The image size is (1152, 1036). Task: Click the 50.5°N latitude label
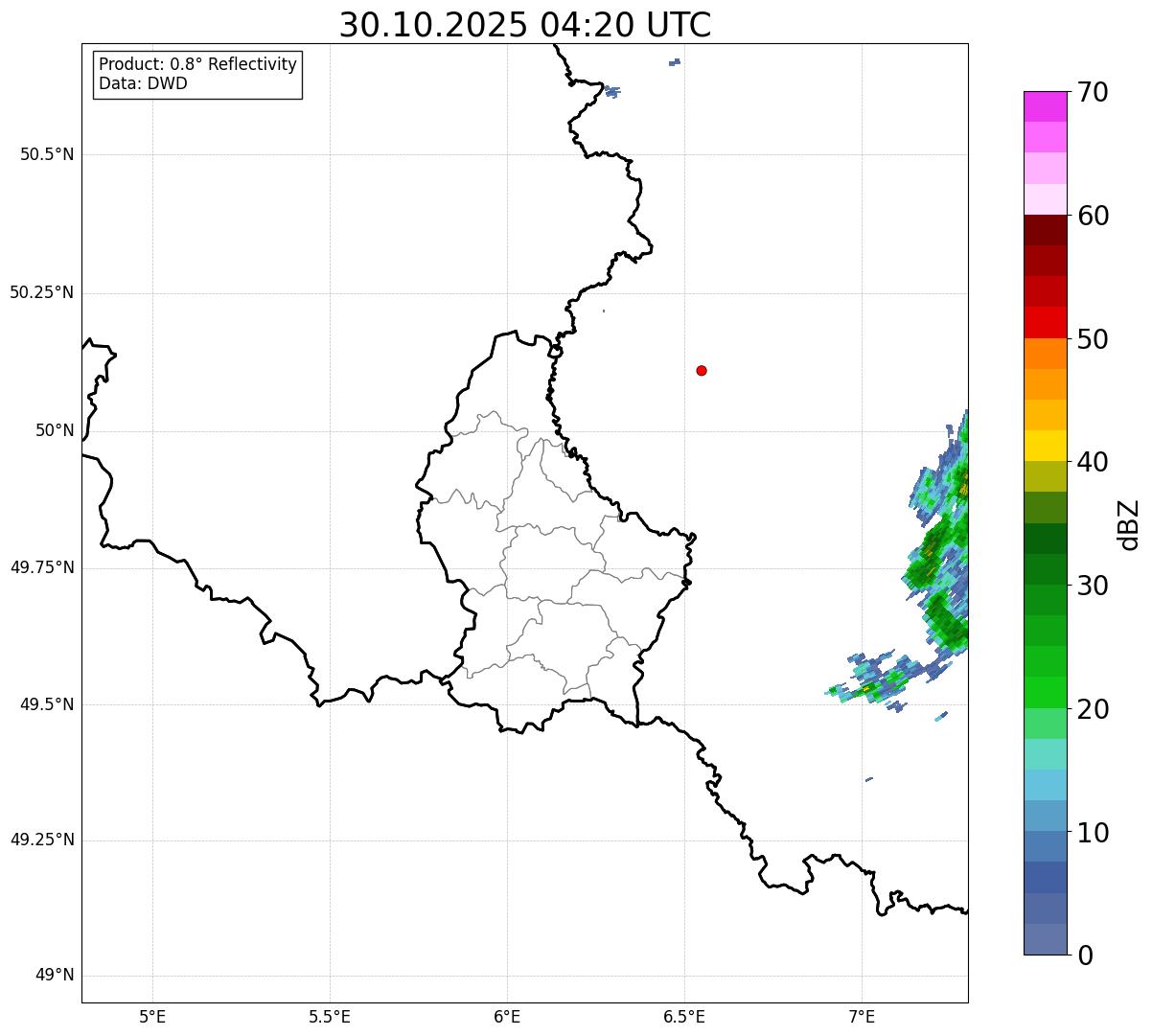click(x=47, y=155)
